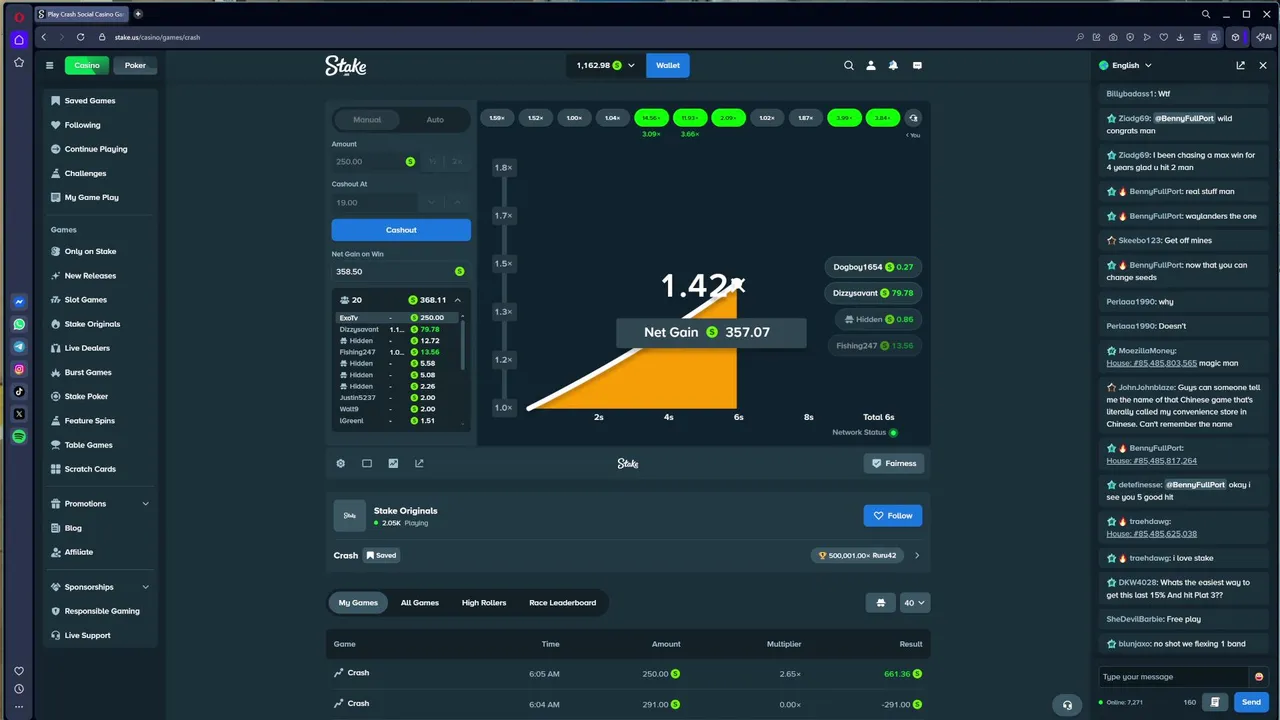Open WhatsApp in the browser sidebar

click(x=19, y=324)
